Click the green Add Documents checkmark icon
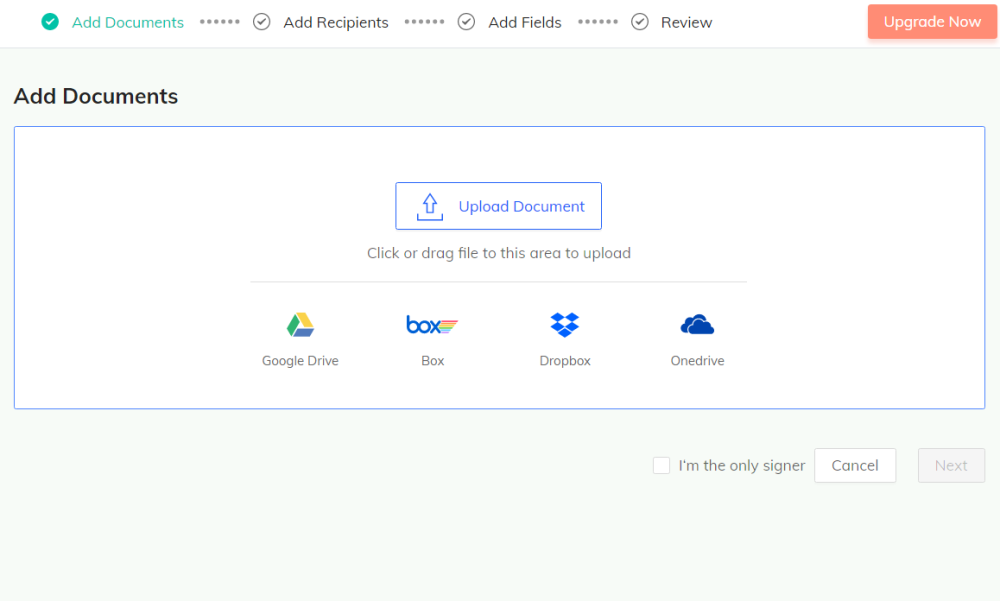The height and width of the screenshot is (601, 1000). [50, 22]
